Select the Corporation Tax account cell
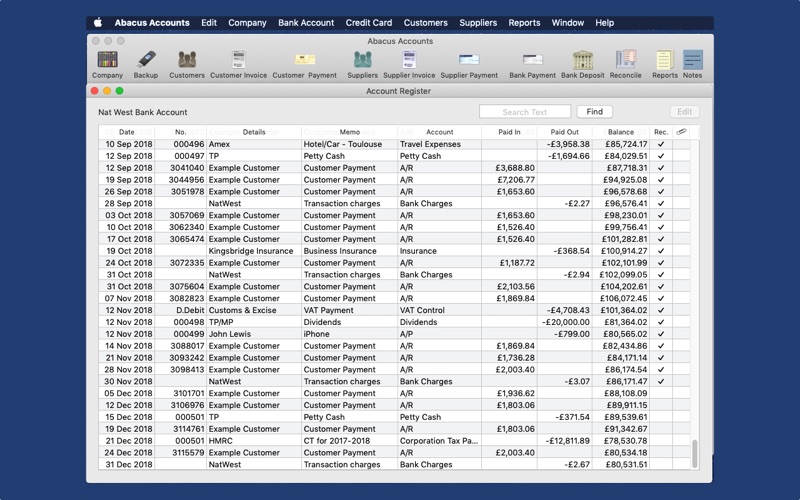Image resolution: width=800 pixels, height=500 pixels. tap(439, 441)
